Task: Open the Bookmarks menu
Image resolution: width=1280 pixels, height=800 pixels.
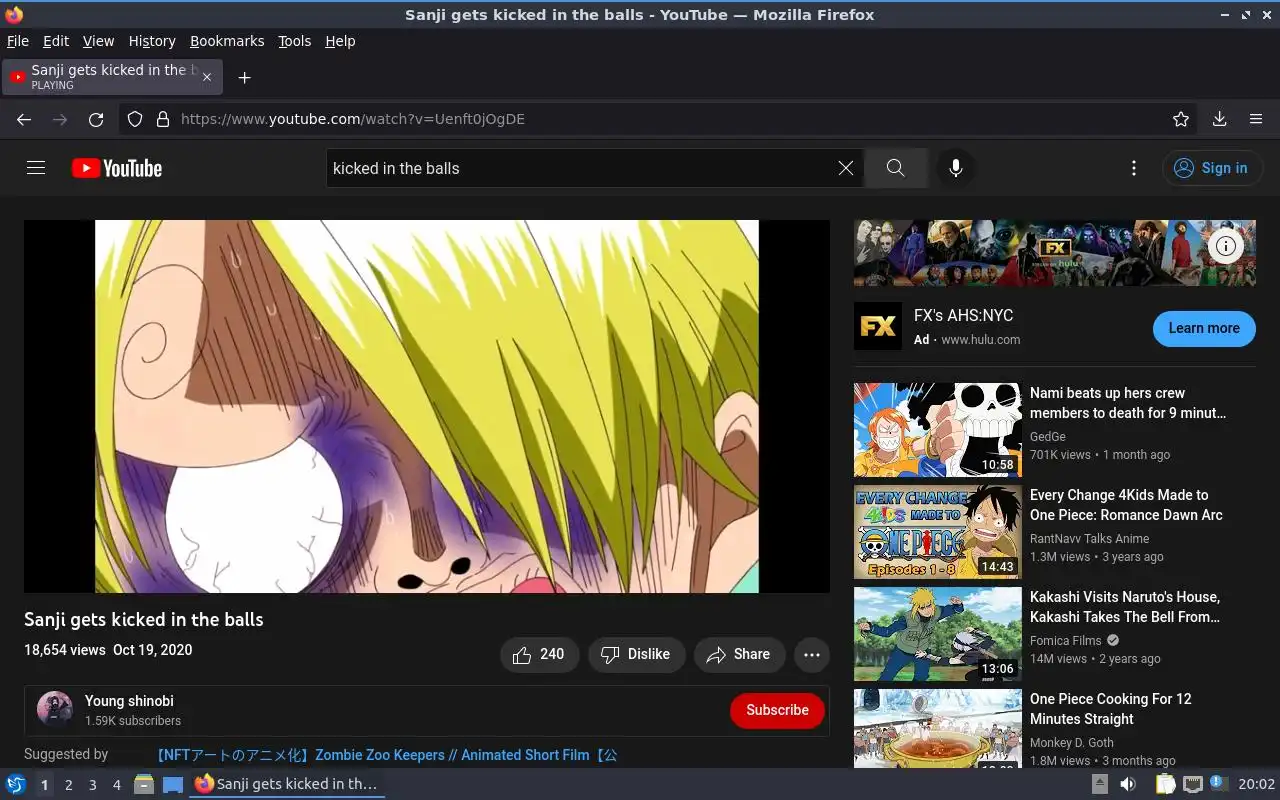Action: pos(227,41)
